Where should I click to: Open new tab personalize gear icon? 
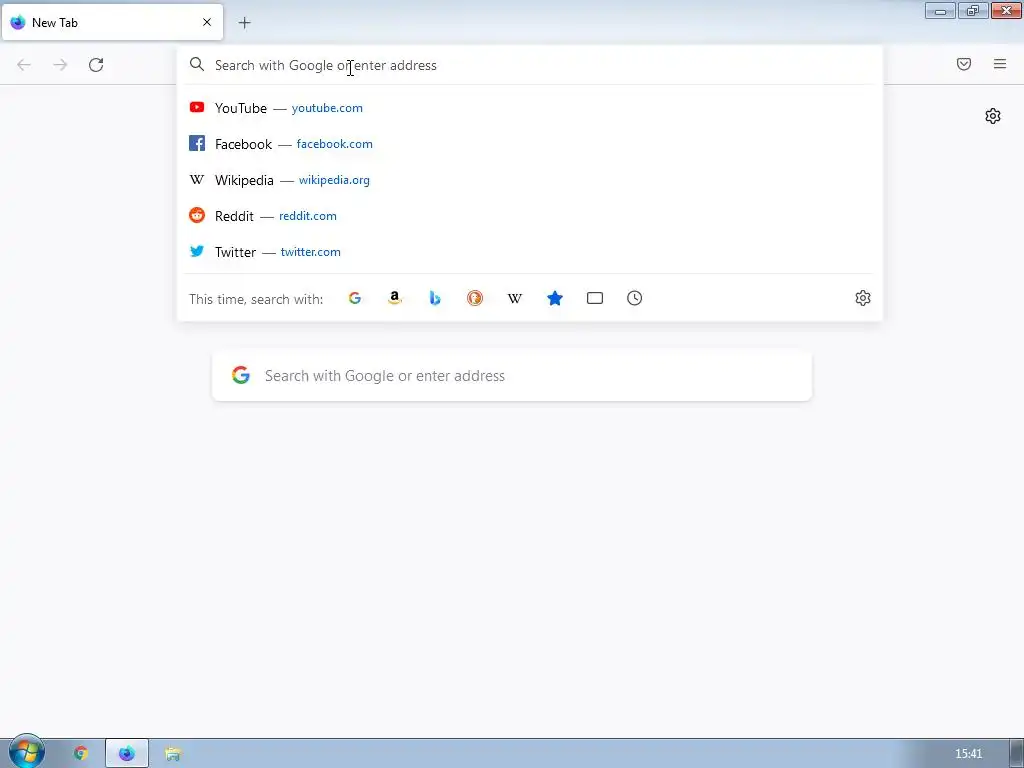993,116
